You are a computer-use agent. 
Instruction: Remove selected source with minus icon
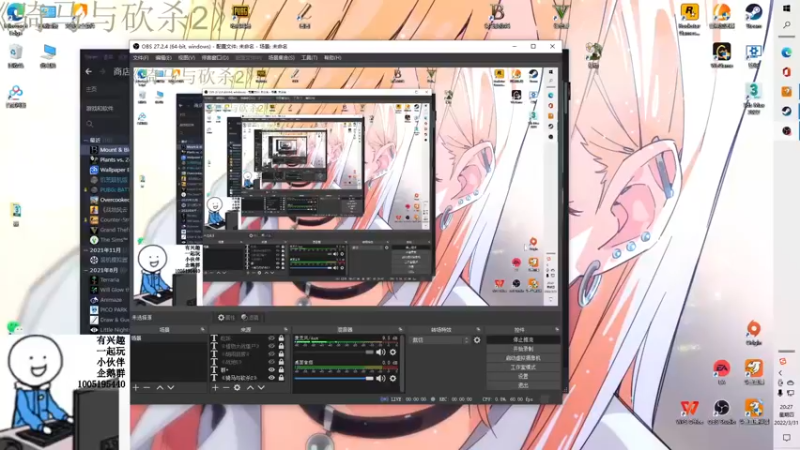(x=226, y=388)
